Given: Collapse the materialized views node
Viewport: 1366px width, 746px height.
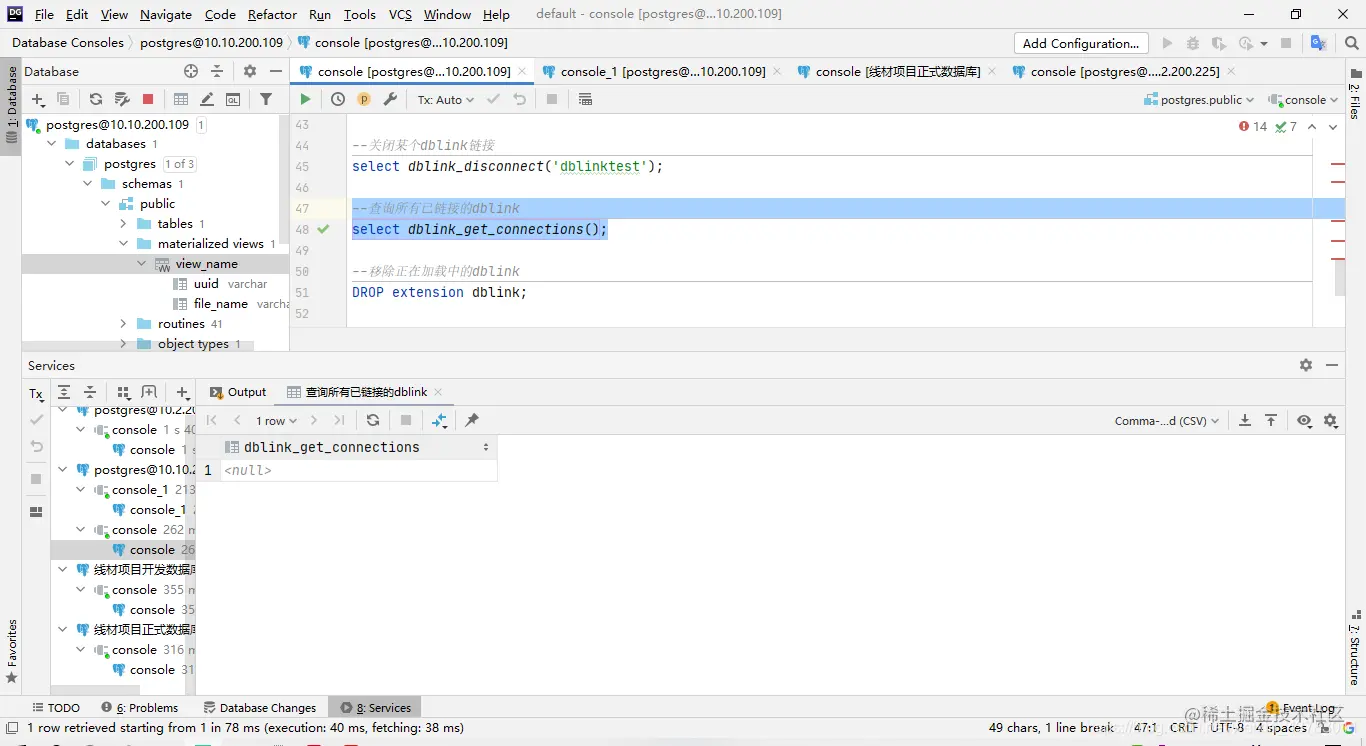Looking at the screenshot, I should coord(123,243).
